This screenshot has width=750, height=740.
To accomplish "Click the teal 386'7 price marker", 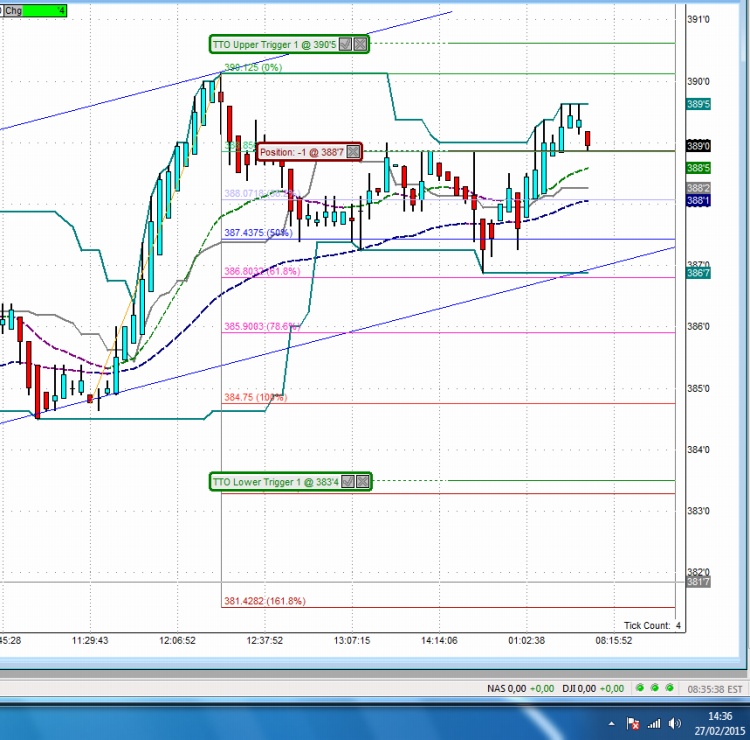I will tap(698, 273).
